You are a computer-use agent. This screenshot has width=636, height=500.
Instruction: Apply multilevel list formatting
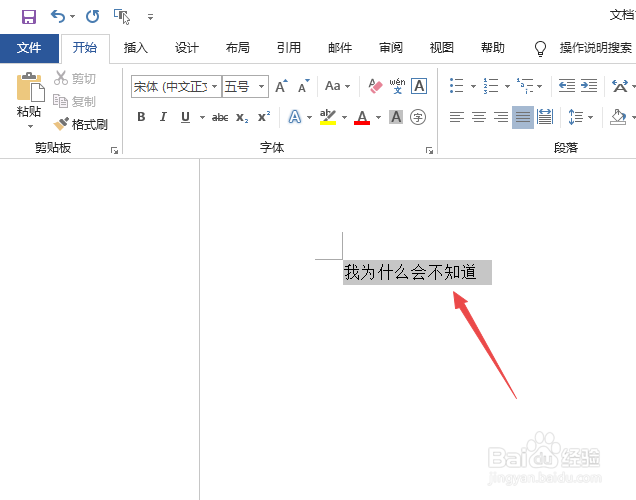pyautogui.click(x=525, y=86)
